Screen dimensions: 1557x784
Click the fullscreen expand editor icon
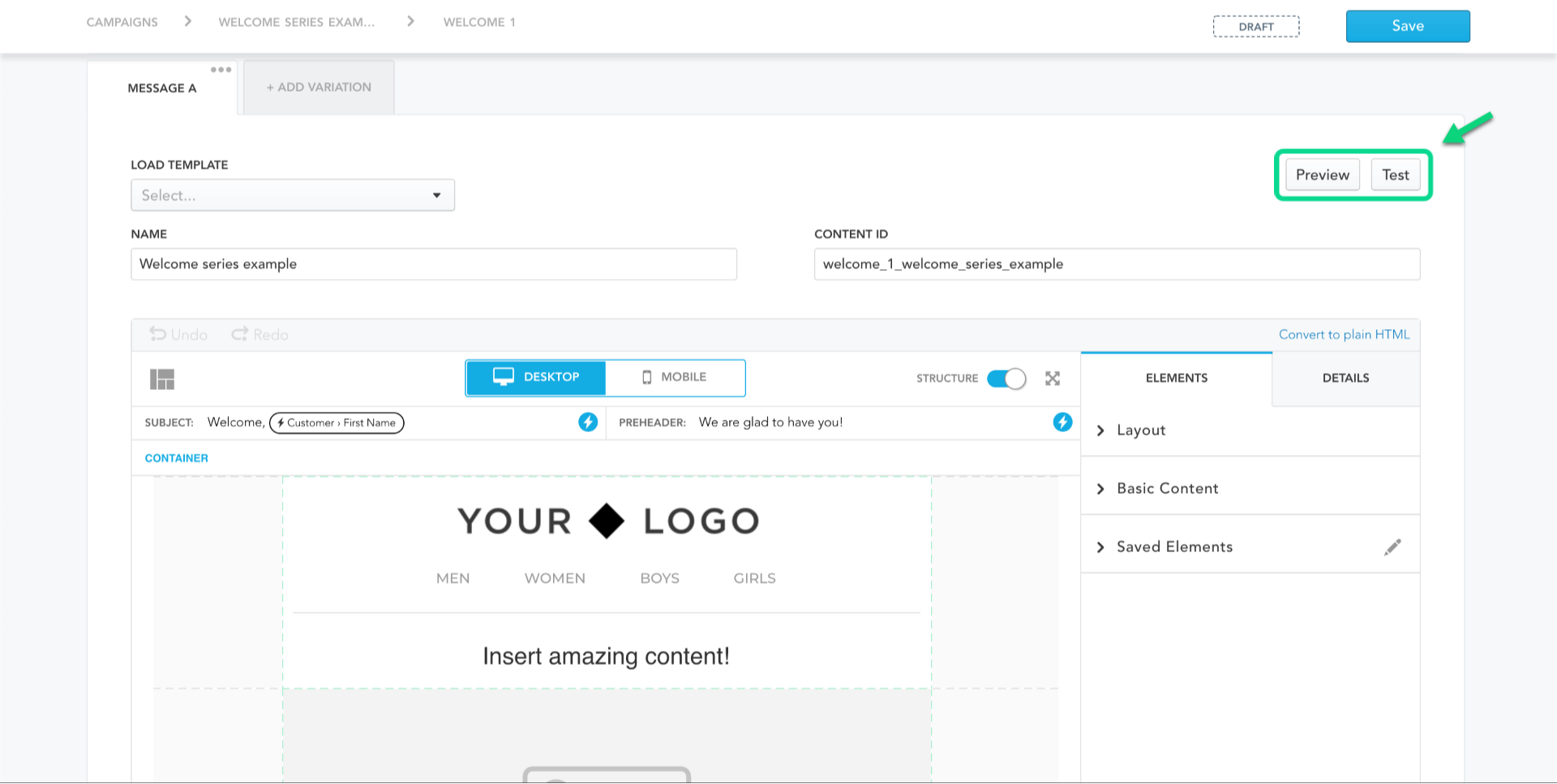[1053, 379]
